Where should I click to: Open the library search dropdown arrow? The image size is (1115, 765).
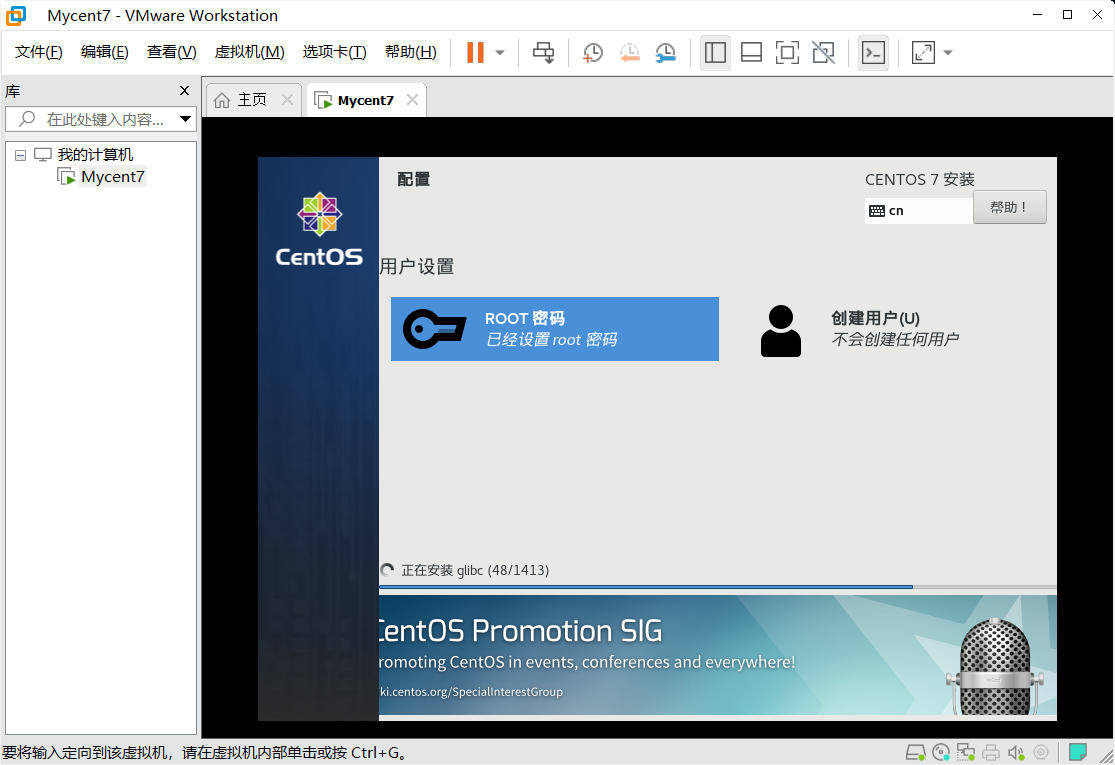point(186,119)
